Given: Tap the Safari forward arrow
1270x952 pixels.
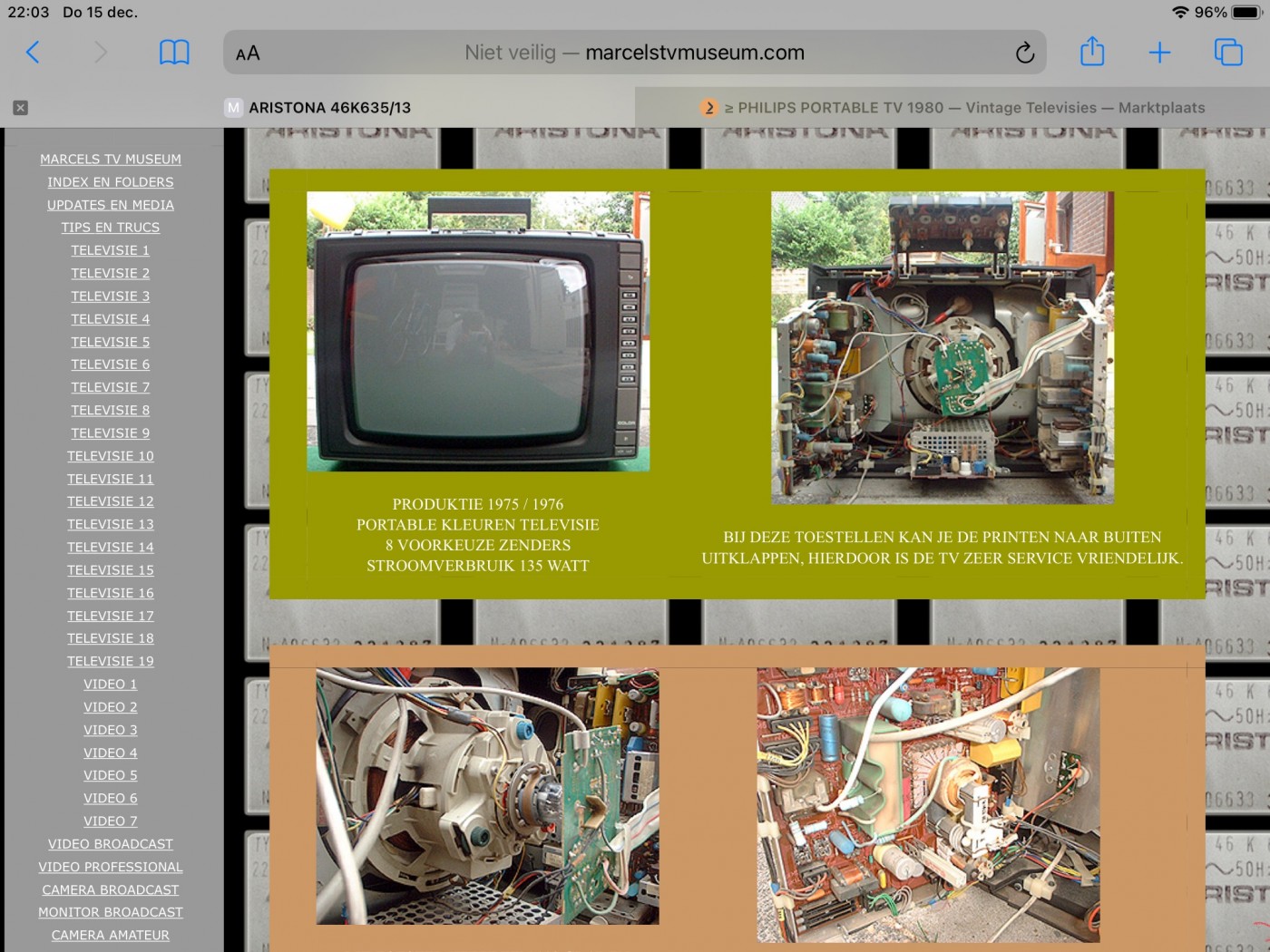Looking at the screenshot, I should point(100,53).
